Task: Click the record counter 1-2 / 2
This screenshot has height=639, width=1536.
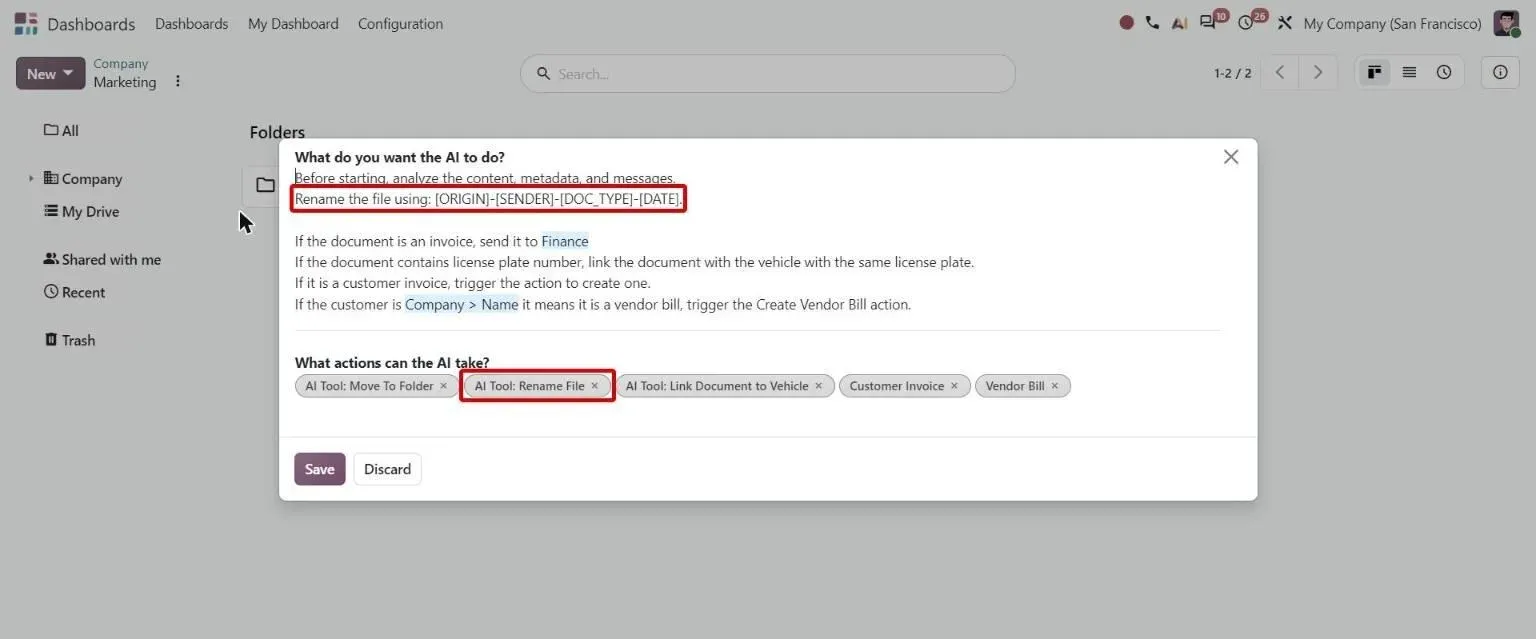Action: pos(1232,73)
